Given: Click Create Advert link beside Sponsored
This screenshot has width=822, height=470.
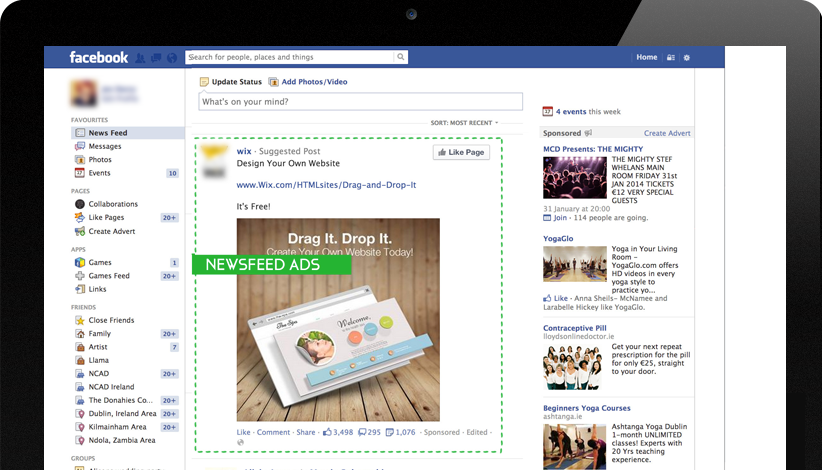Looking at the screenshot, I should point(667,133).
